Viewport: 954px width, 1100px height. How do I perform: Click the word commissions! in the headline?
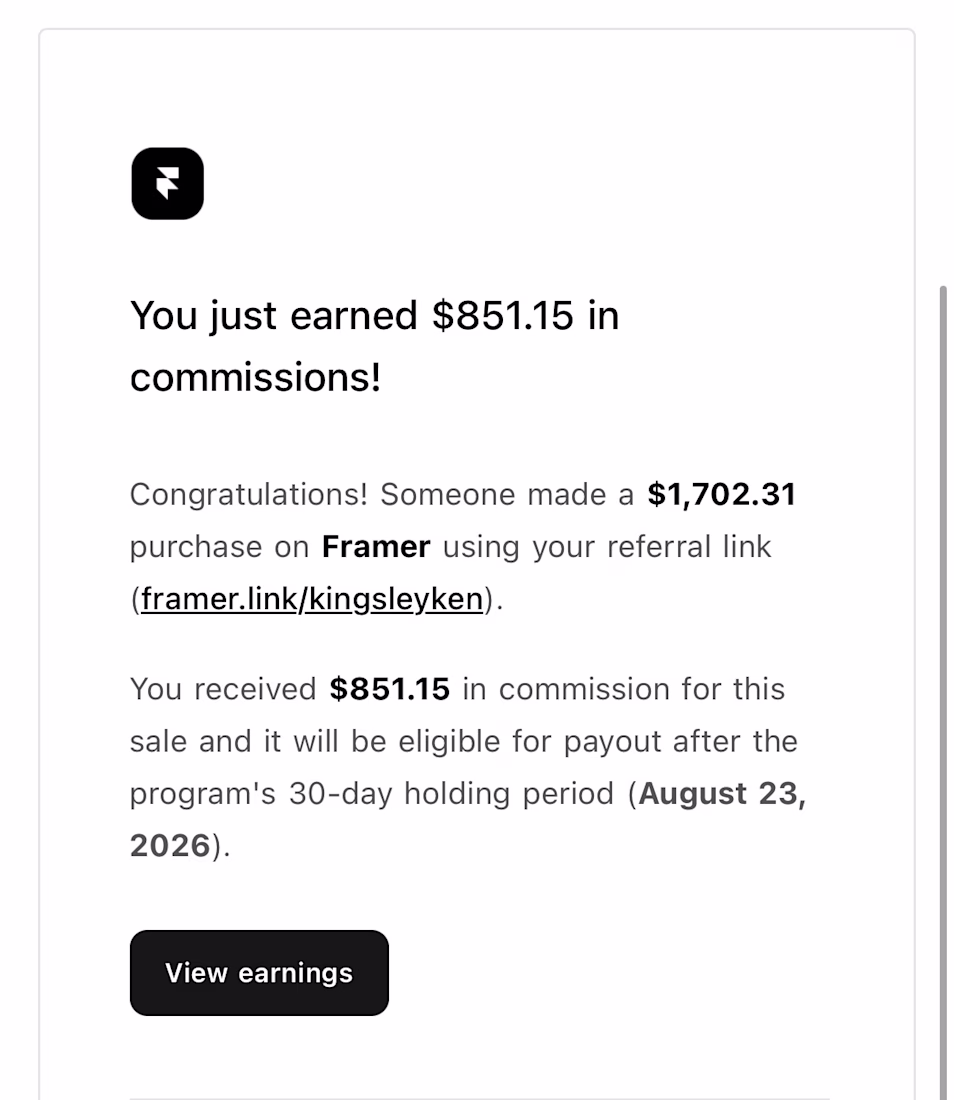pos(255,377)
